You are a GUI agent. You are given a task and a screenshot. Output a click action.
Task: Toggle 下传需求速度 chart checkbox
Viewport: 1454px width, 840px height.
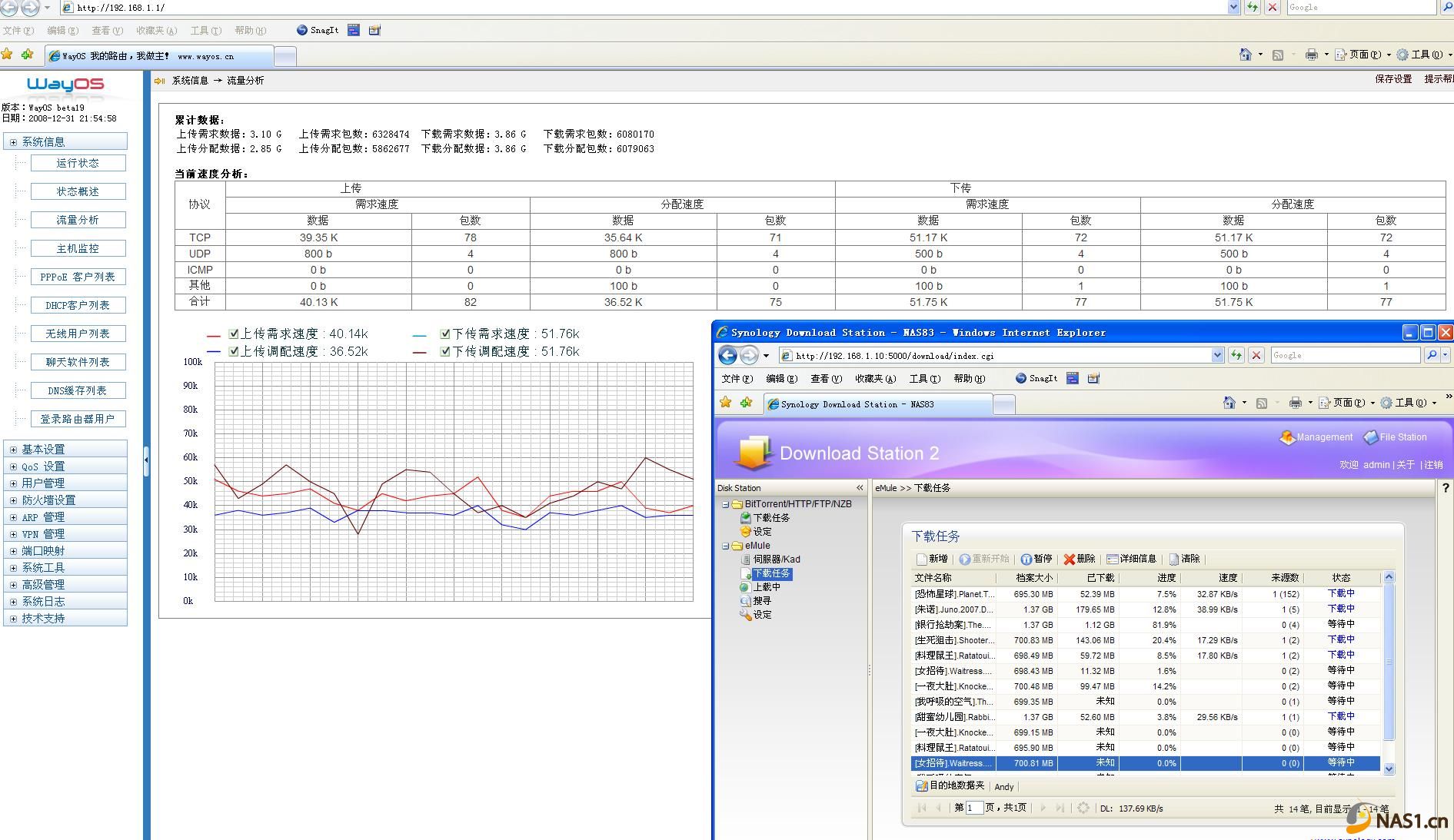[444, 334]
